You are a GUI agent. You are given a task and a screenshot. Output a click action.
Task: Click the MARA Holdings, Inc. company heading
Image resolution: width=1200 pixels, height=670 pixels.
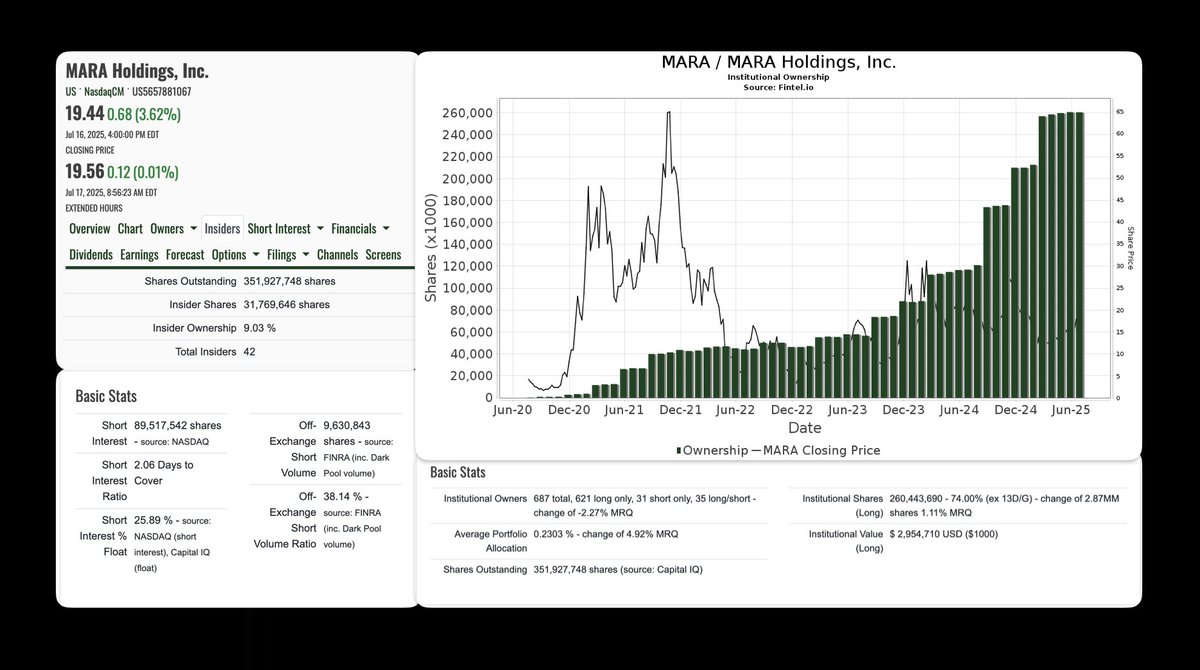(x=137, y=72)
